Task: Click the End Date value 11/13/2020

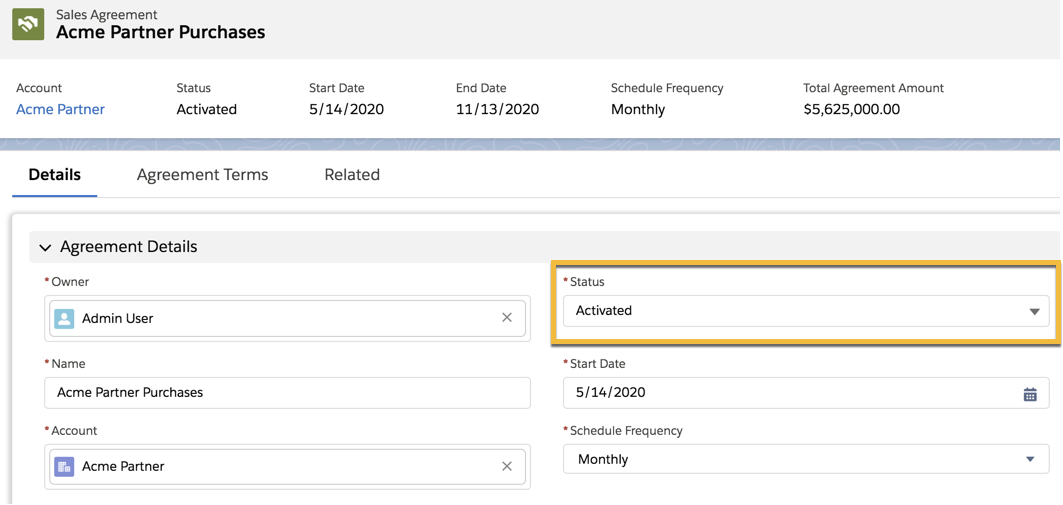Action: [498, 109]
